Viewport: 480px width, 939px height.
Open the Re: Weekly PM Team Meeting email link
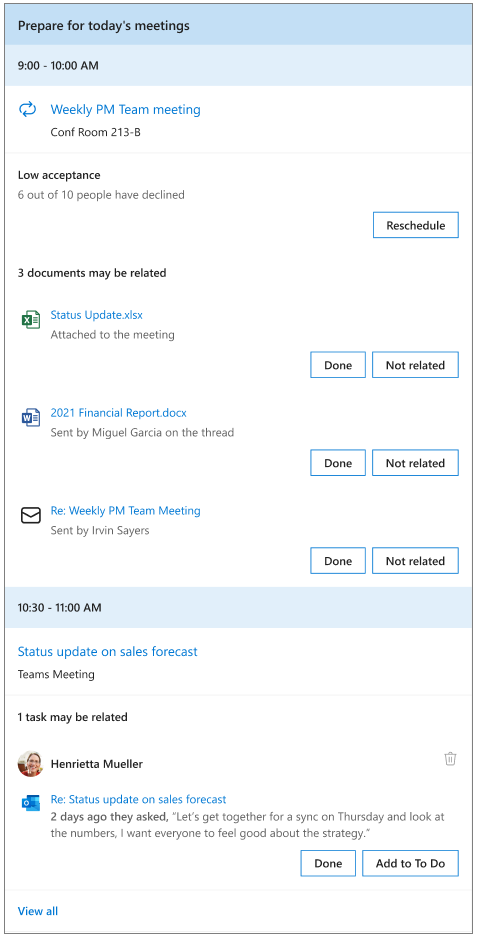coord(126,511)
